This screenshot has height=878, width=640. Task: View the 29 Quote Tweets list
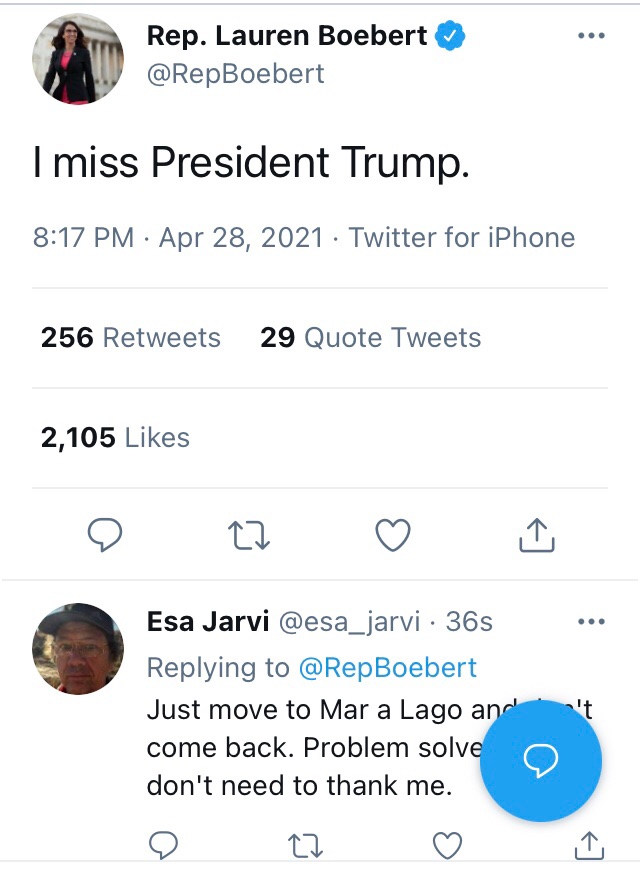pos(371,338)
